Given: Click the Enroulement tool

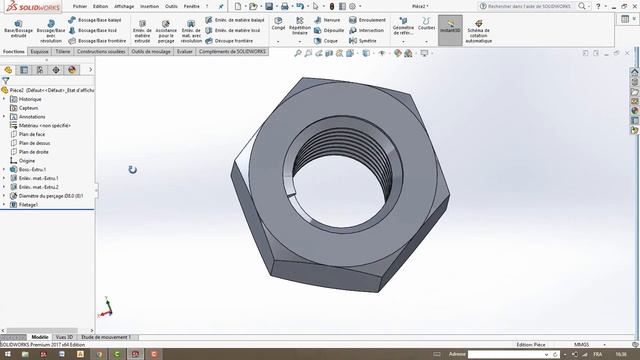Looking at the screenshot, I should 367,20.
